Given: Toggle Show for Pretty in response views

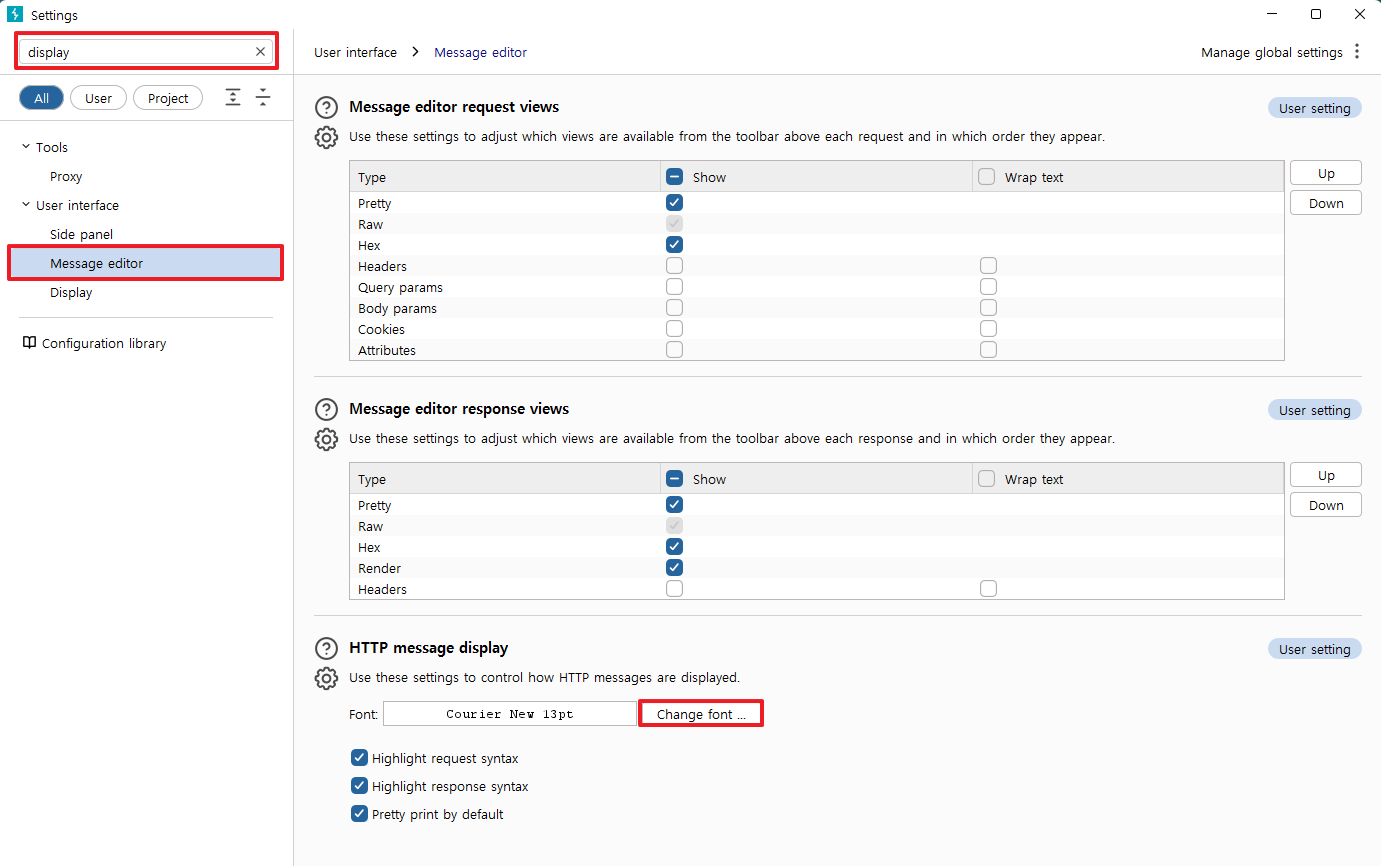Looking at the screenshot, I should [x=675, y=505].
